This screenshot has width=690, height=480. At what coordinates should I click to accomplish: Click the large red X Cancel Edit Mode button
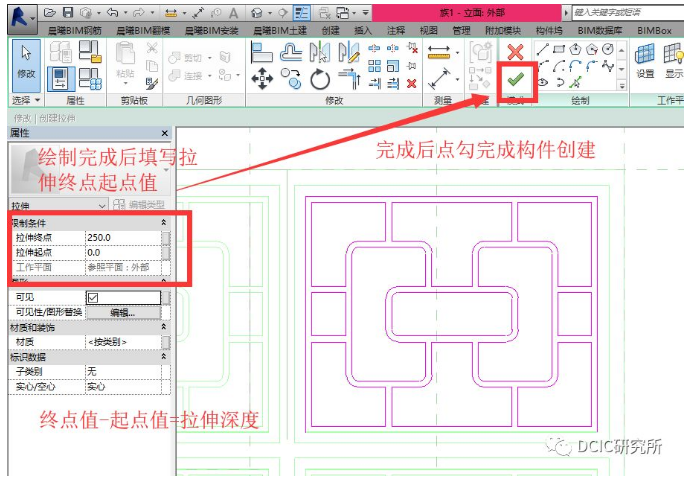pyautogui.click(x=515, y=52)
